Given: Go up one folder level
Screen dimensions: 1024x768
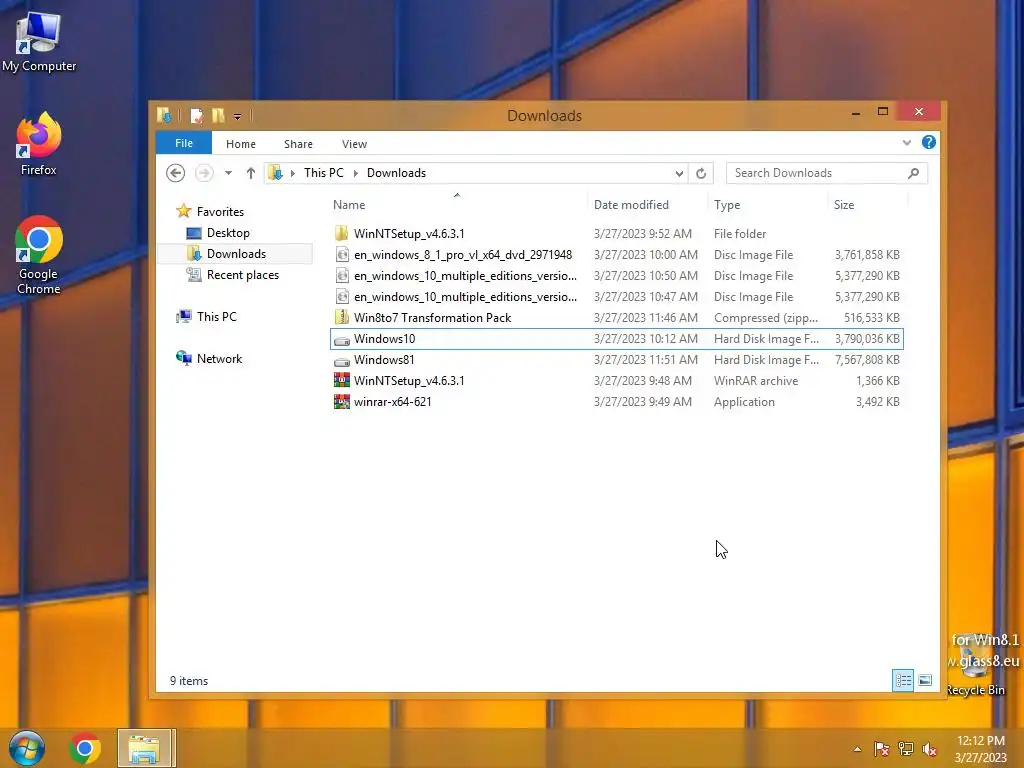Looking at the screenshot, I should tap(251, 173).
